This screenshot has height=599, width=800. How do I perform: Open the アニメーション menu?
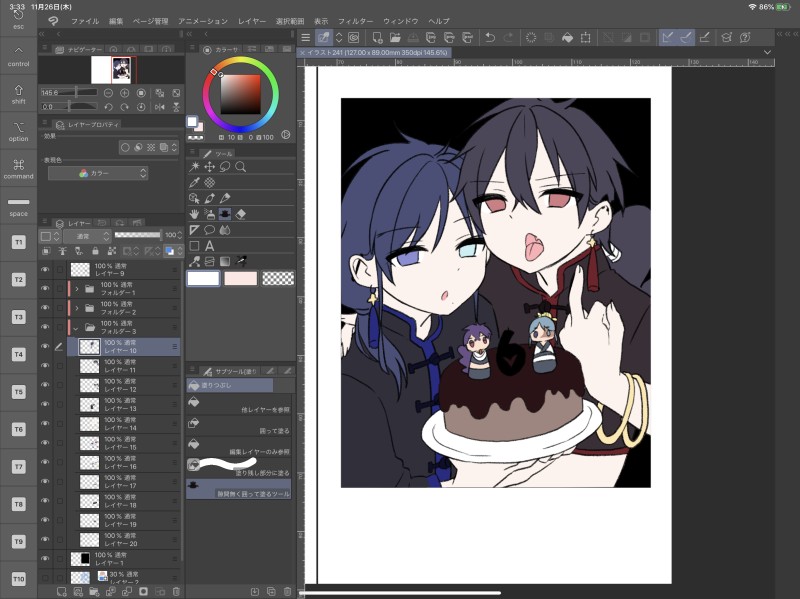[x=203, y=21]
